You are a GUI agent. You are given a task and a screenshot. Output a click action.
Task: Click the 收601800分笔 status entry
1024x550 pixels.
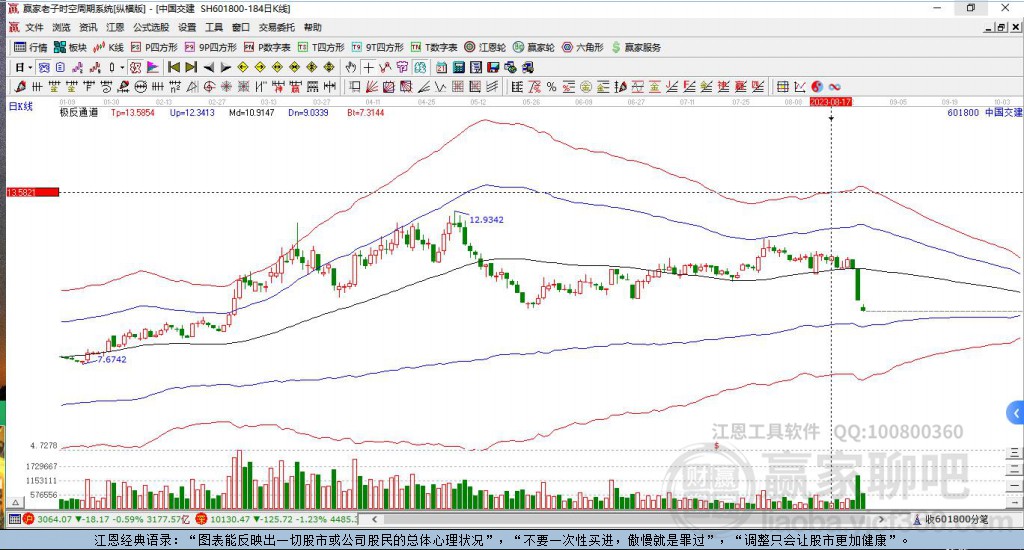click(x=951, y=519)
